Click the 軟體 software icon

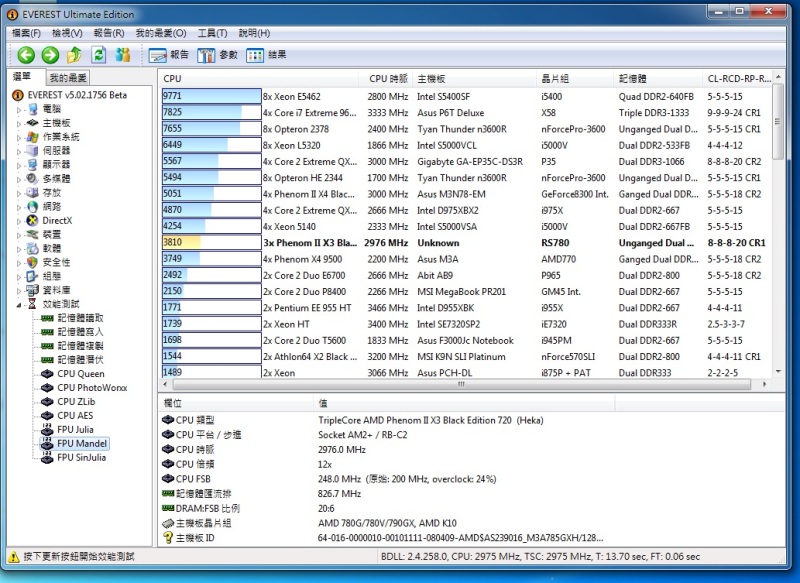pyautogui.click(x=33, y=248)
